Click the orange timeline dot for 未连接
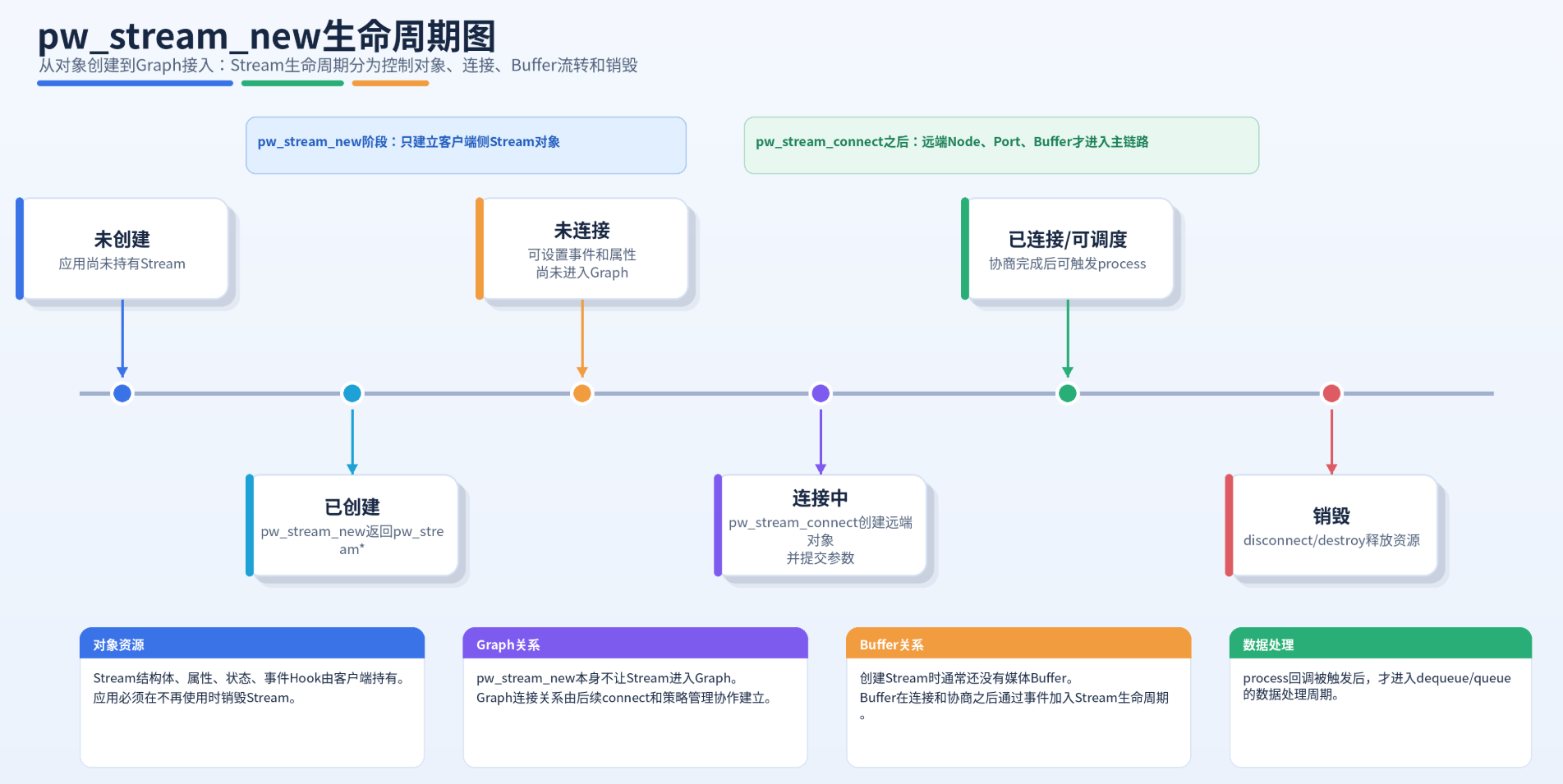 tap(582, 393)
